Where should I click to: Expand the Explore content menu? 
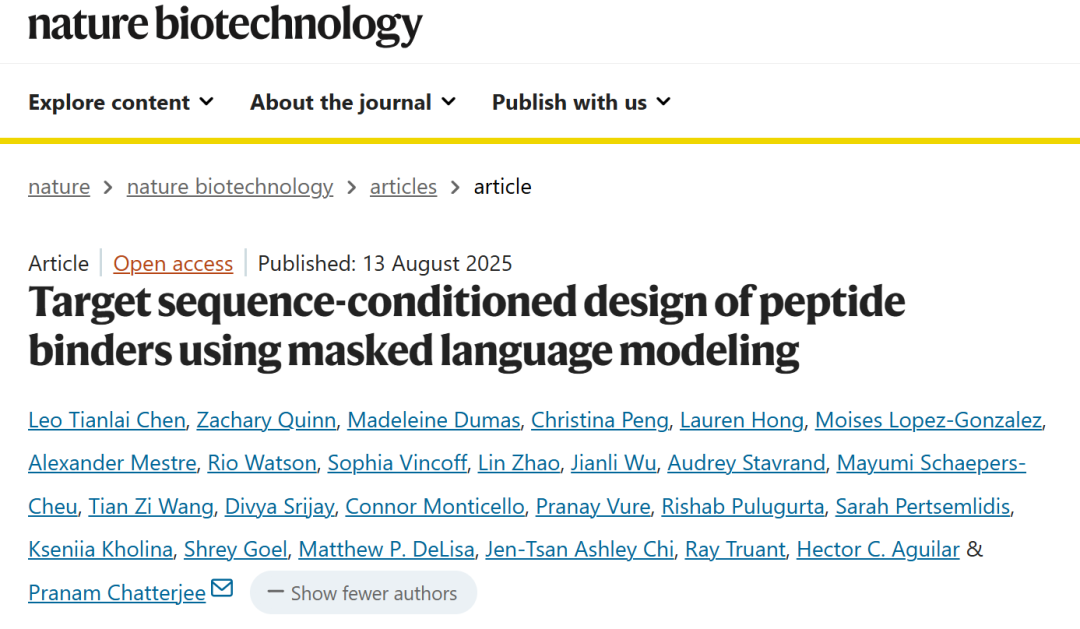click(x=121, y=103)
